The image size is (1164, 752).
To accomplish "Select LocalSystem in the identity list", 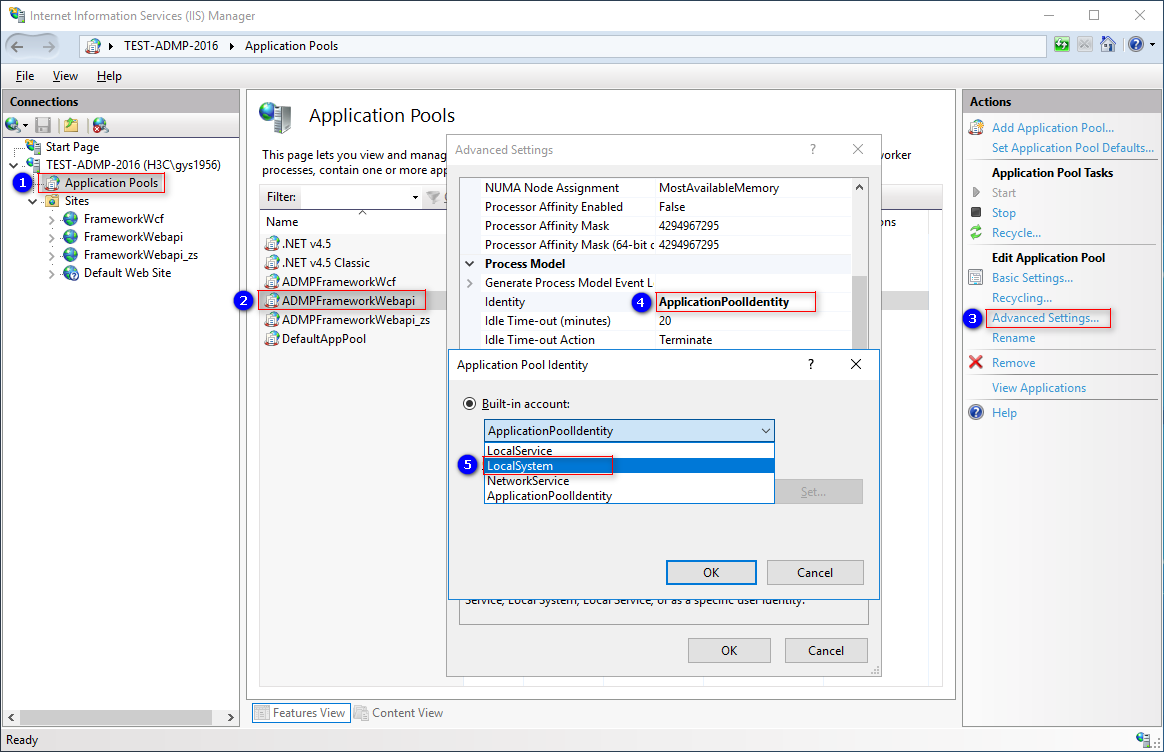I will coord(519,465).
